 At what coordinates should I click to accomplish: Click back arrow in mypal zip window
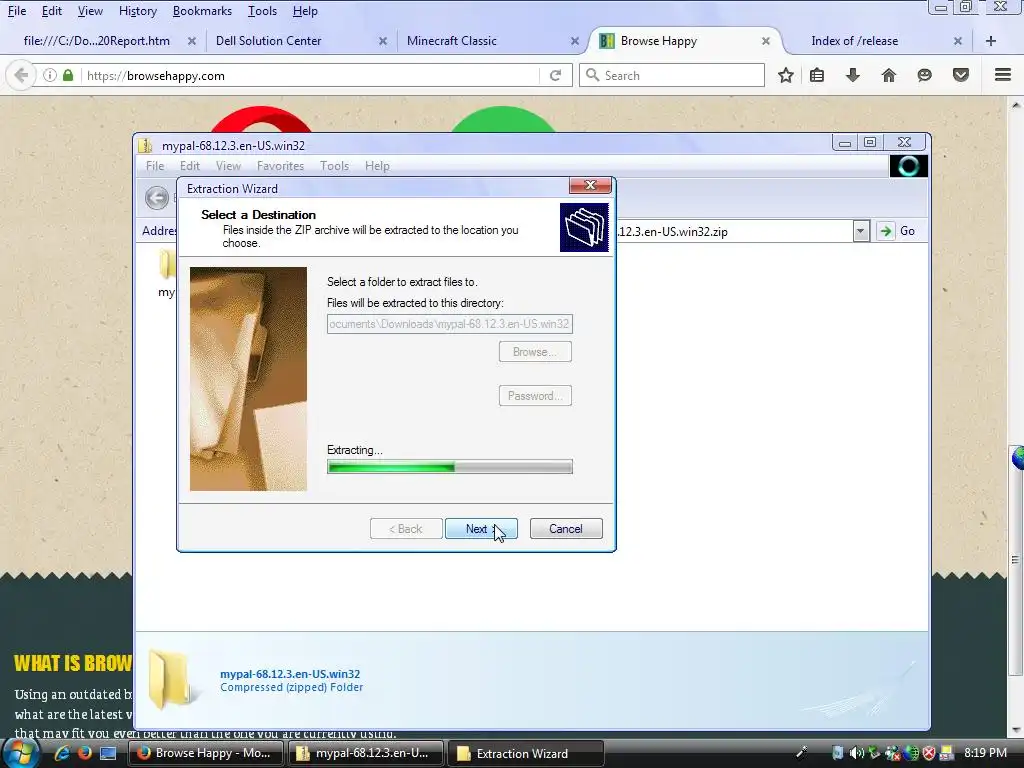point(157,197)
